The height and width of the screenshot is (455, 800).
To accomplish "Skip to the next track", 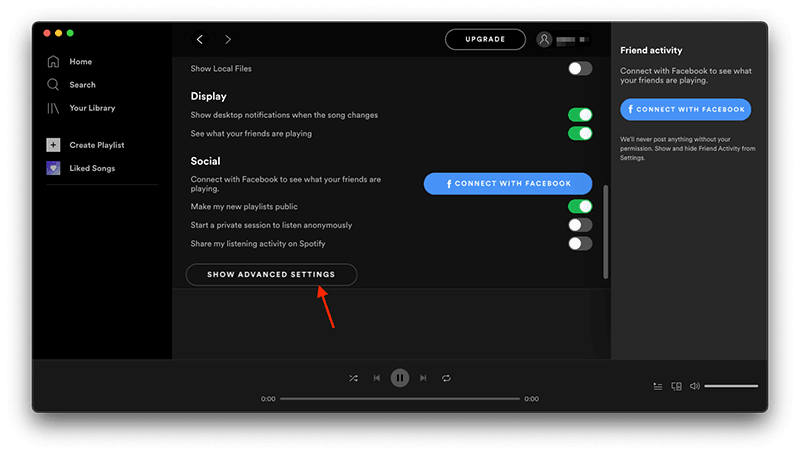I will click(x=423, y=378).
